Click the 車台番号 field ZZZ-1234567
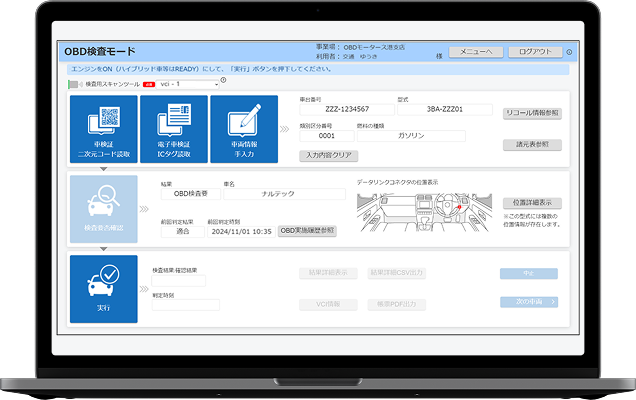 click(347, 110)
